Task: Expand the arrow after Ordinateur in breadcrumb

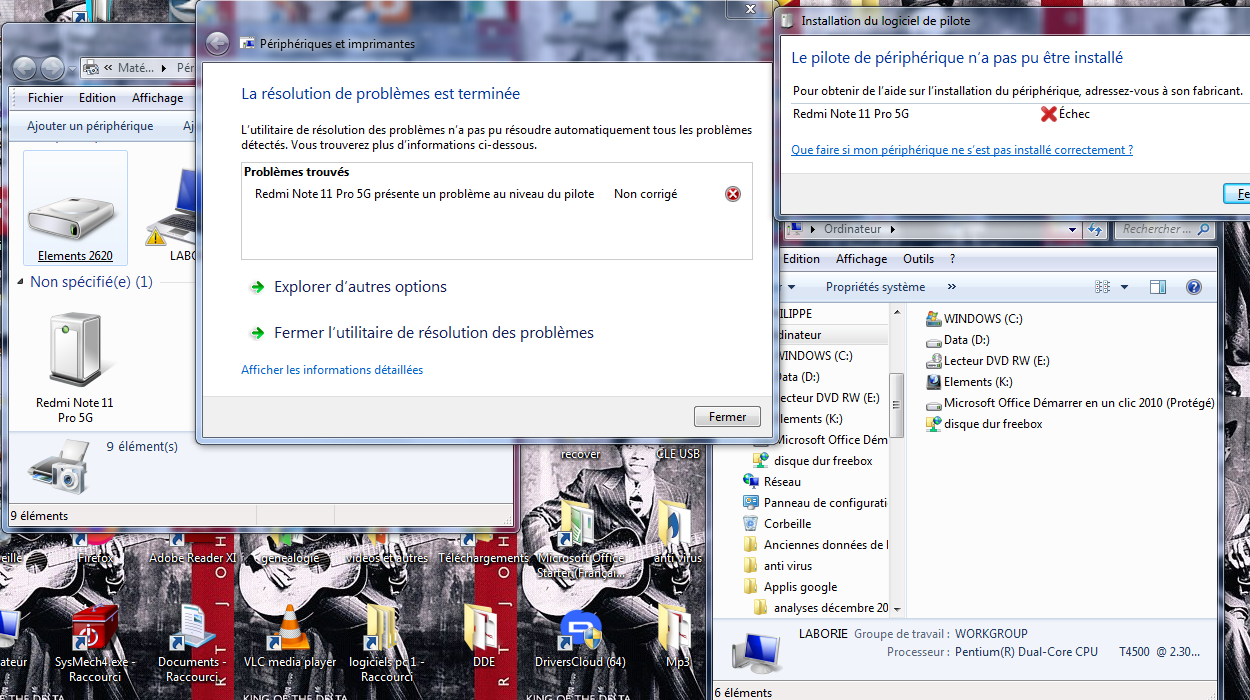Action: click(893, 229)
